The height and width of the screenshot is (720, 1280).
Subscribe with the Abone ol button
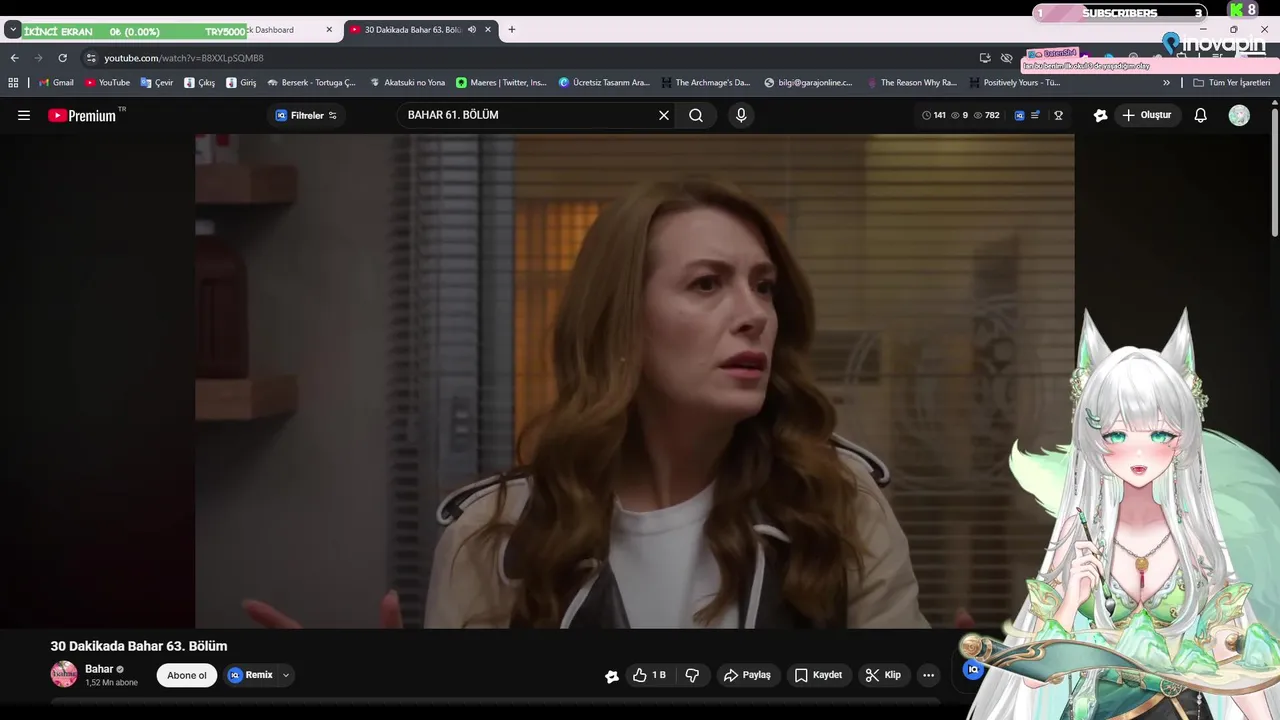coord(187,675)
